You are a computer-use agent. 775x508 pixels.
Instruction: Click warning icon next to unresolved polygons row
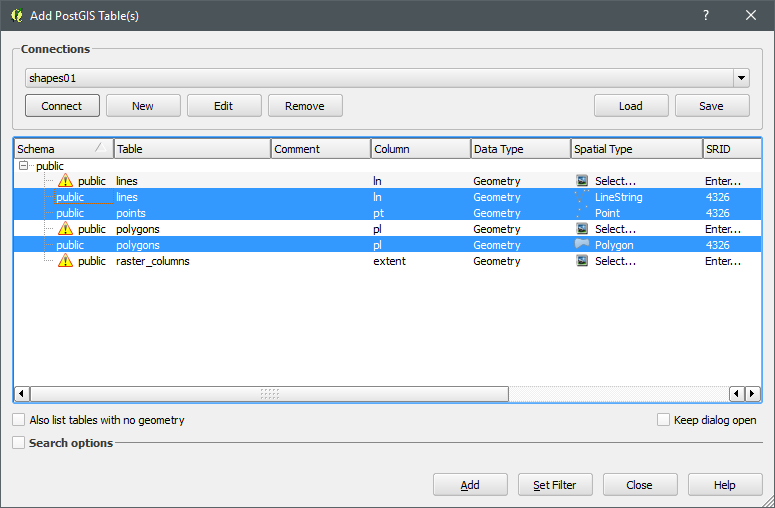pos(65,229)
